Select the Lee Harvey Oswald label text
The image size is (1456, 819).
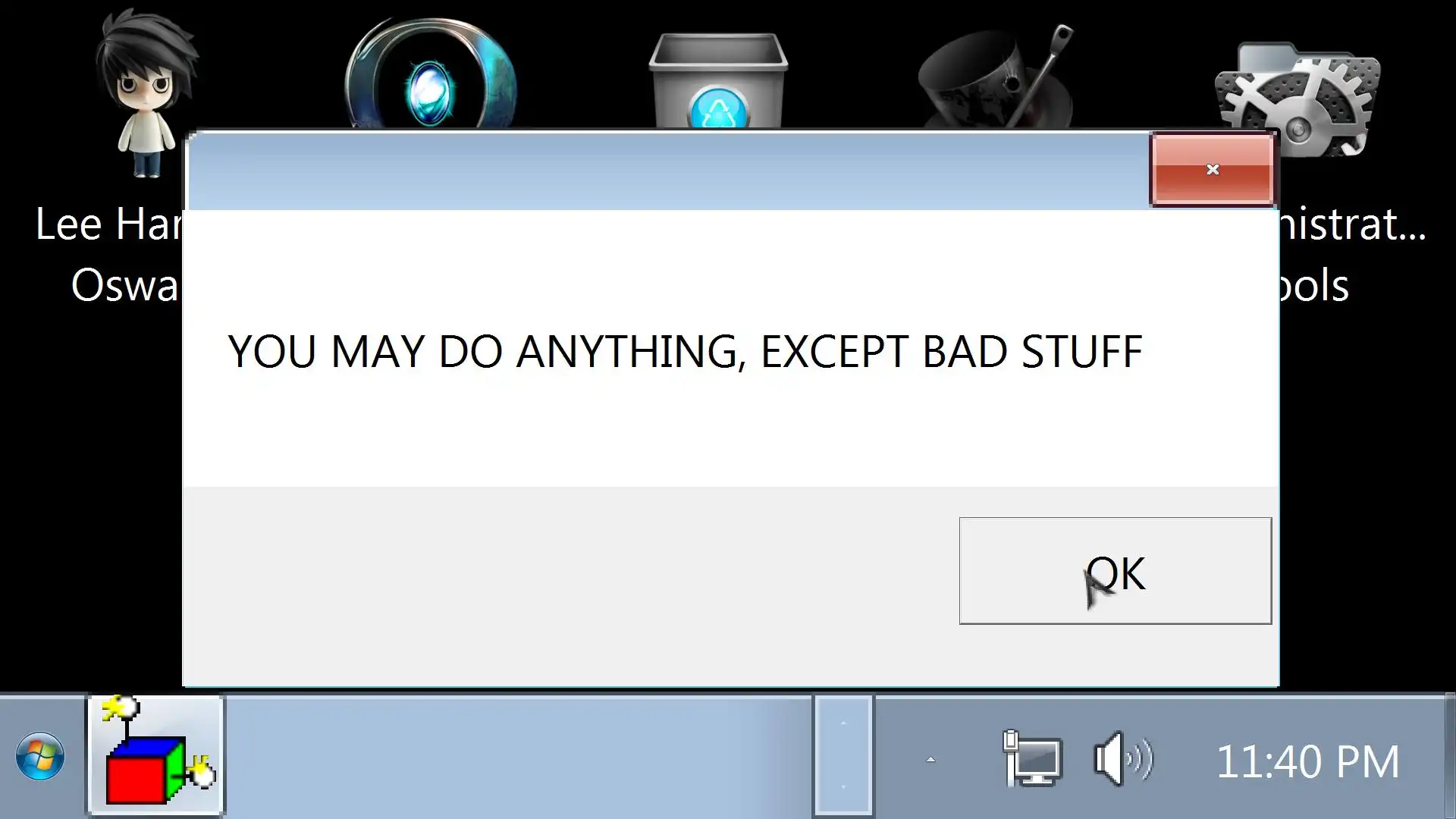pyautogui.click(x=108, y=254)
